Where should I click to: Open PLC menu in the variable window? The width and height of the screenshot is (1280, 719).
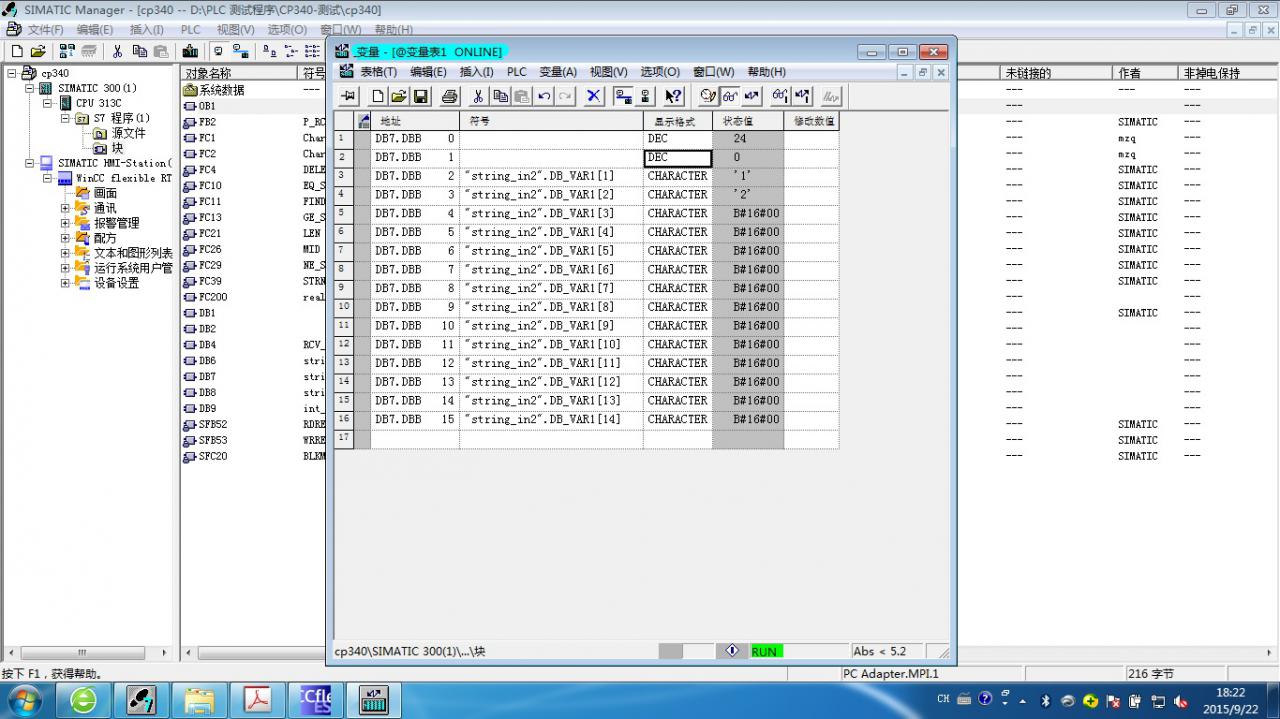pyautogui.click(x=516, y=72)
